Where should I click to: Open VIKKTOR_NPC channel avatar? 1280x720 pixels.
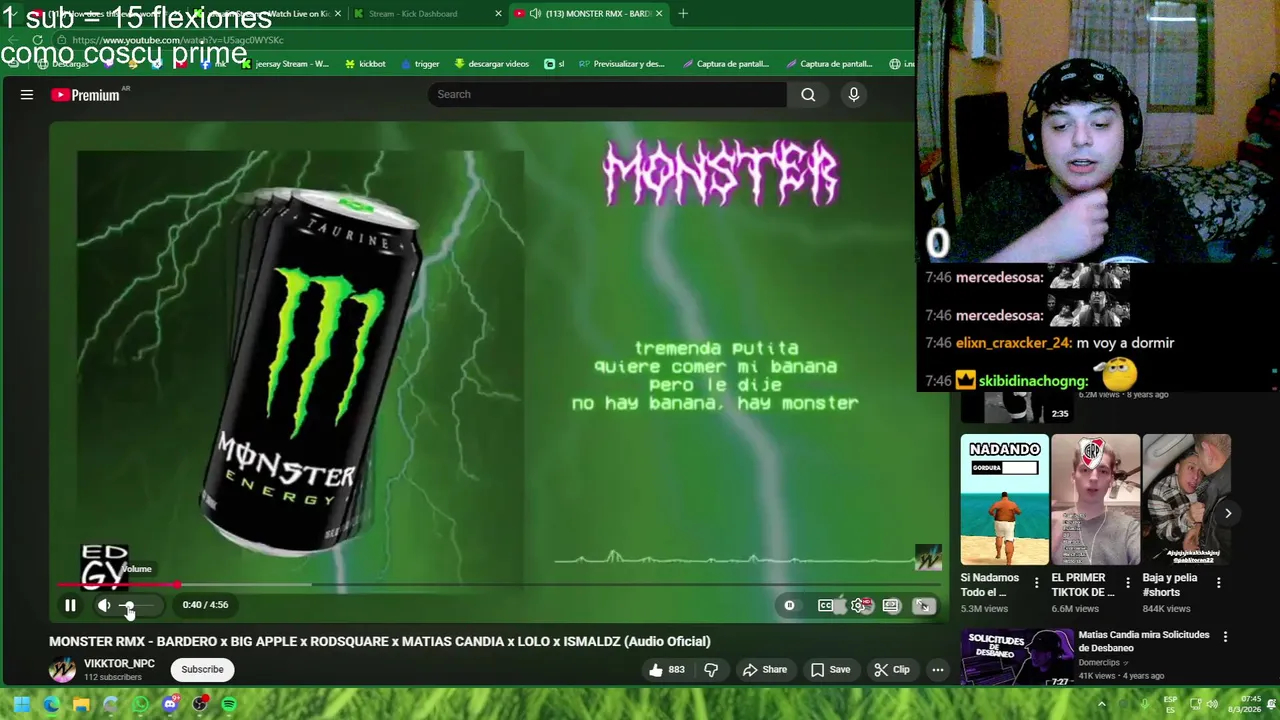(62, 670)
